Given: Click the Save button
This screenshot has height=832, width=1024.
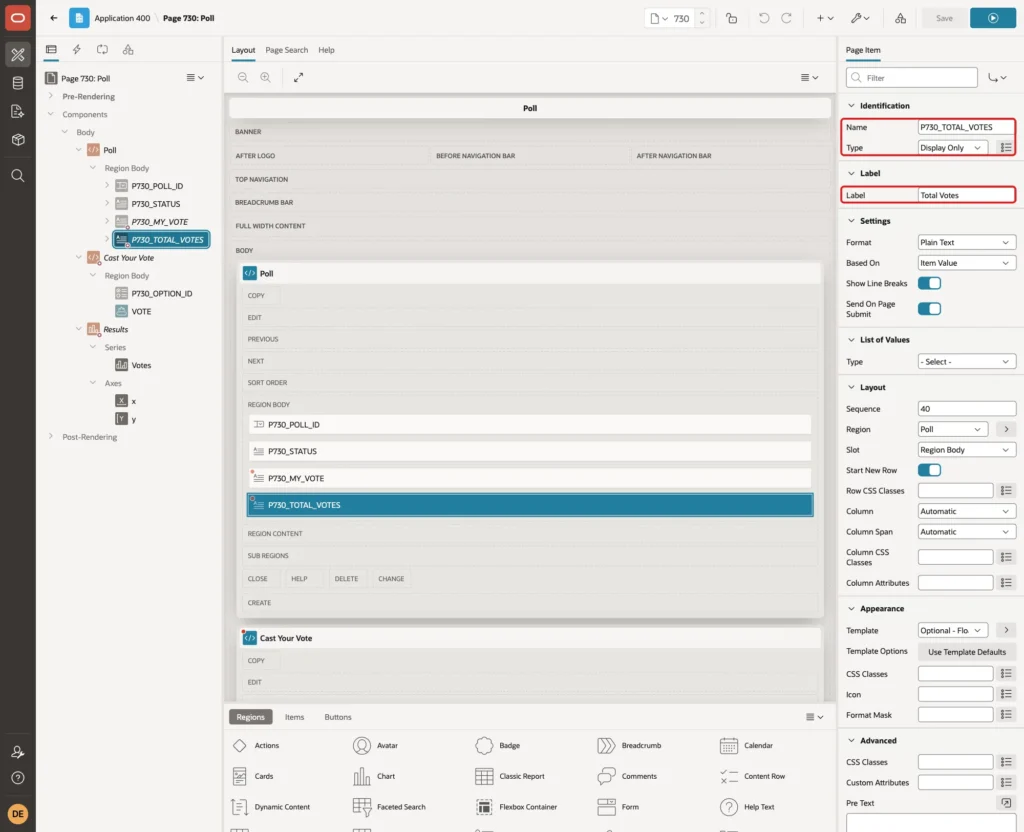Looking at the screenshot, I should click(944, 18).
